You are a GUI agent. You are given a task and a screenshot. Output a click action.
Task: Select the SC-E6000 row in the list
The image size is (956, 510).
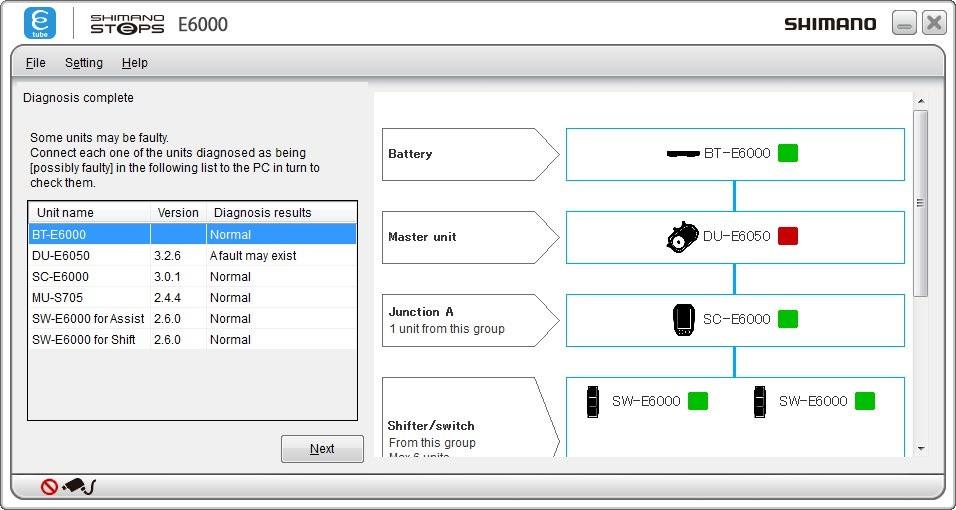click(193, 276)
